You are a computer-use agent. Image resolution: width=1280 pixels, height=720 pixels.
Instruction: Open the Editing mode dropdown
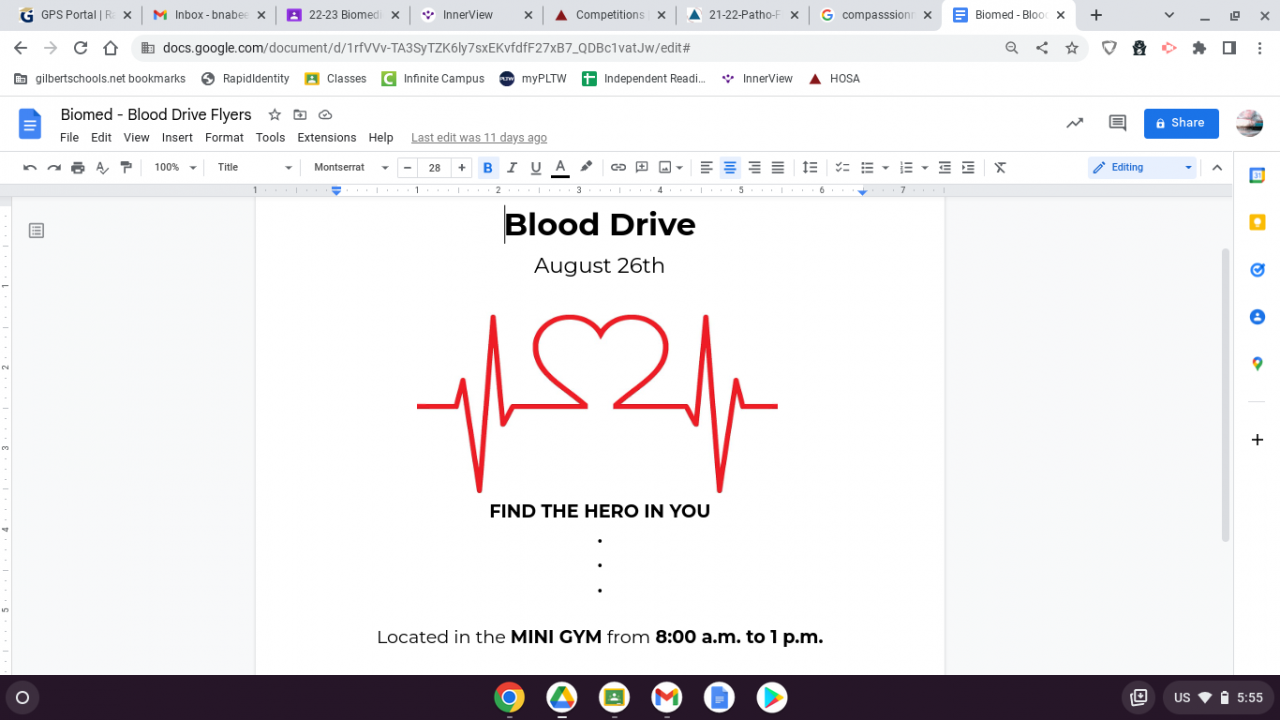pyautogui.click(x=1141, y=168)
